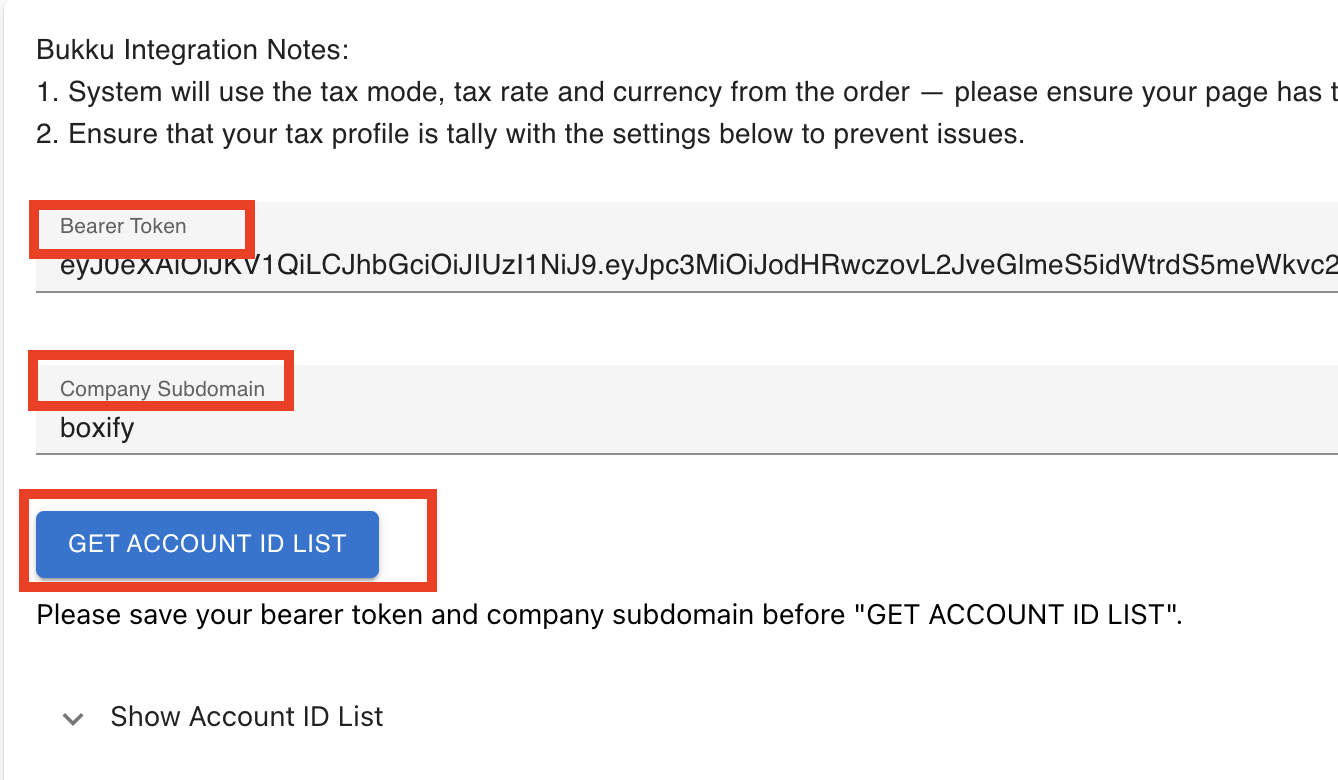Click the Bukku Integration Notes heading
The width and height of the screenshot is (1338, 780).
coord(192,50)
